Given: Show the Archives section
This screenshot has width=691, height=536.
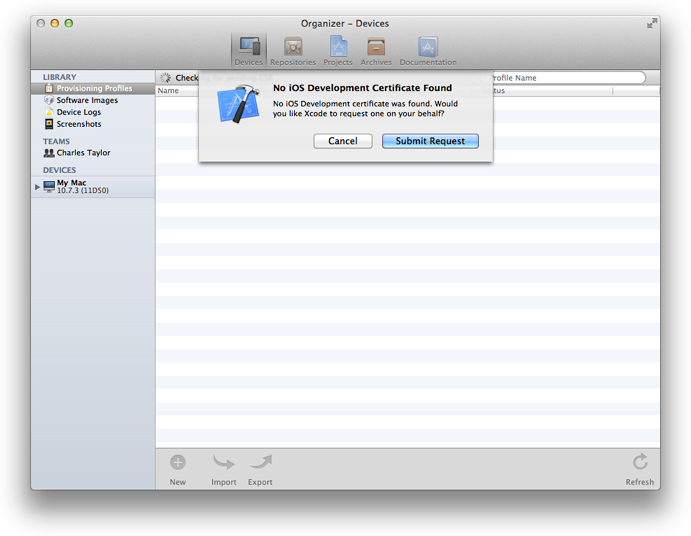Looking at the screenshot, I should [x=376, y=51].
